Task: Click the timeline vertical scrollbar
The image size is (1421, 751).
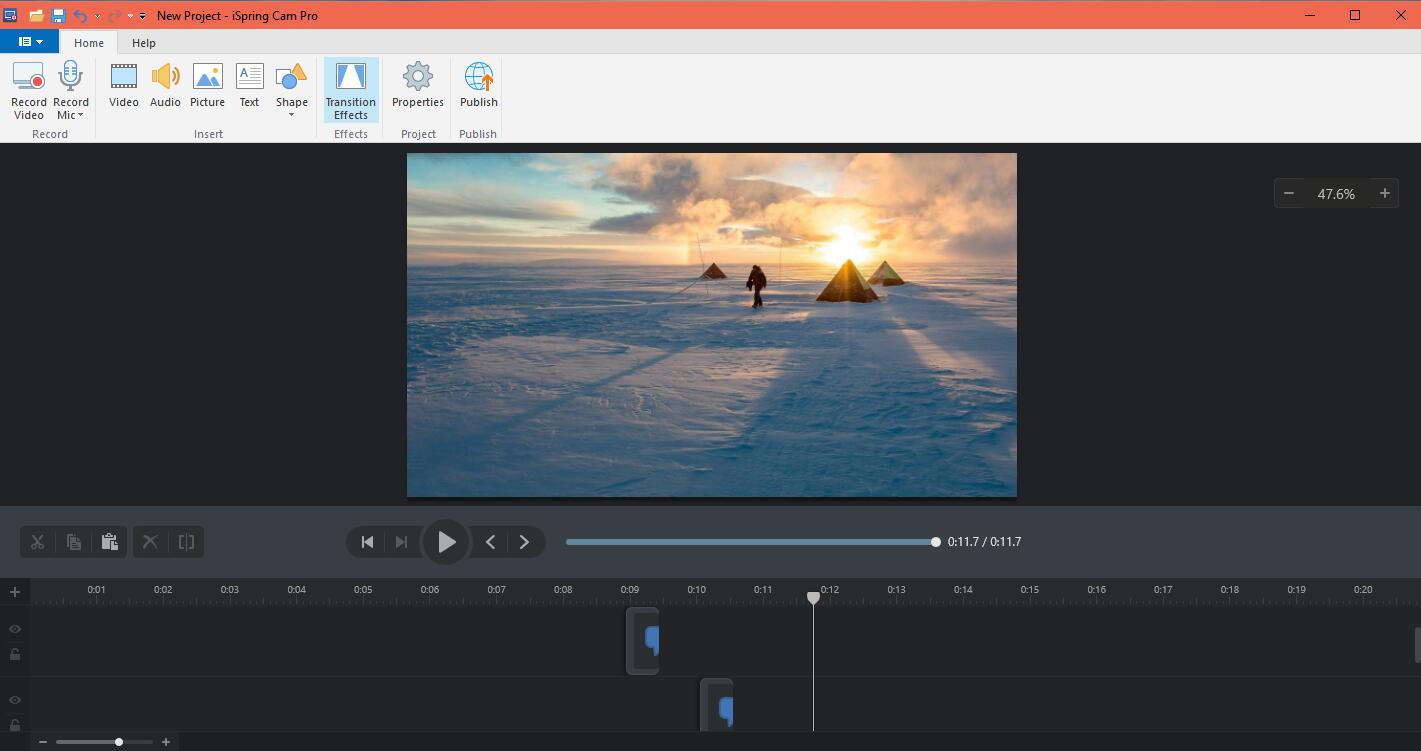Action: [1417, 645]
